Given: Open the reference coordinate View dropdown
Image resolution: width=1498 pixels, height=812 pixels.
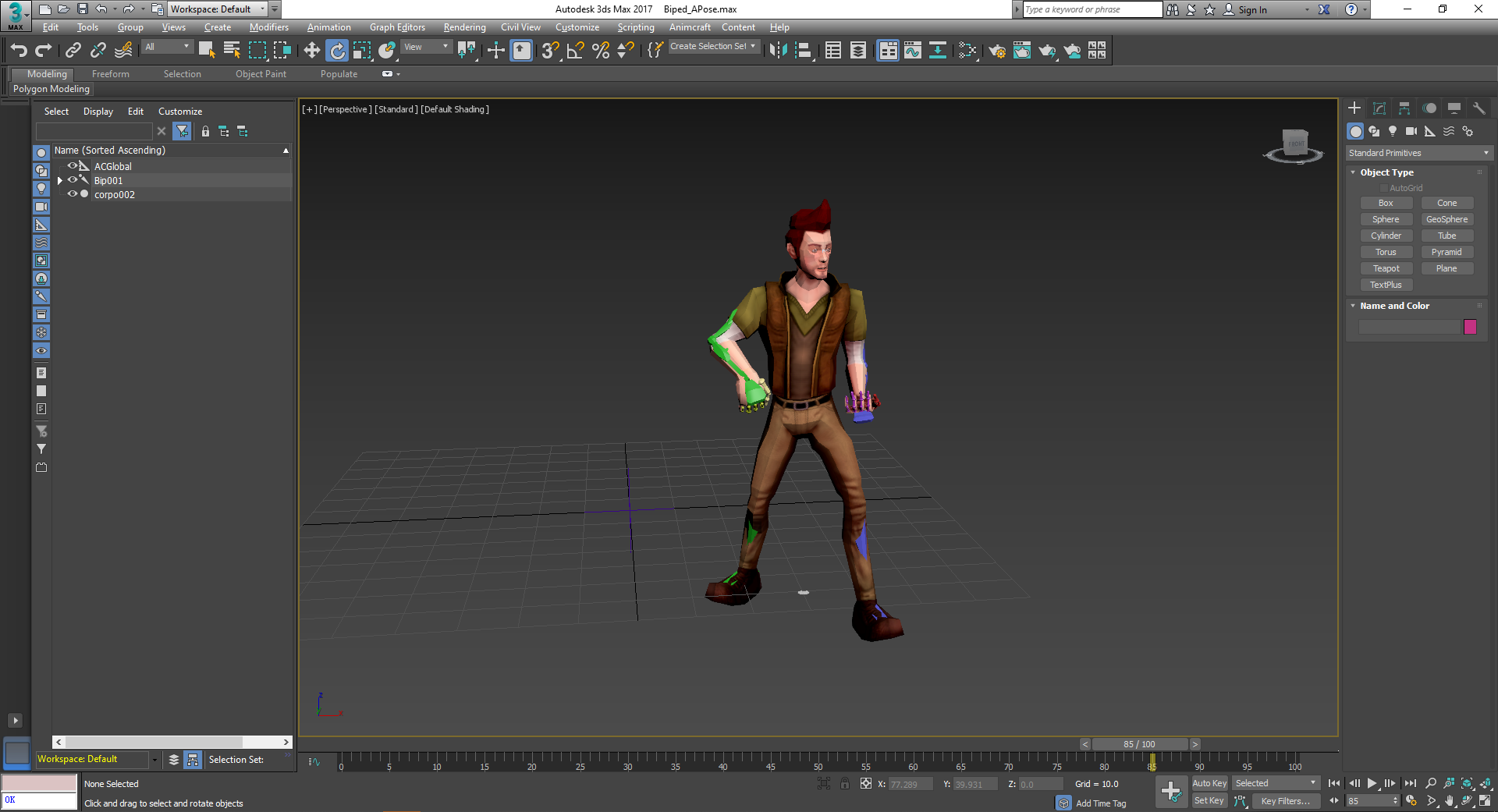Looking at the screenshot, I should [x=426, y=47].
